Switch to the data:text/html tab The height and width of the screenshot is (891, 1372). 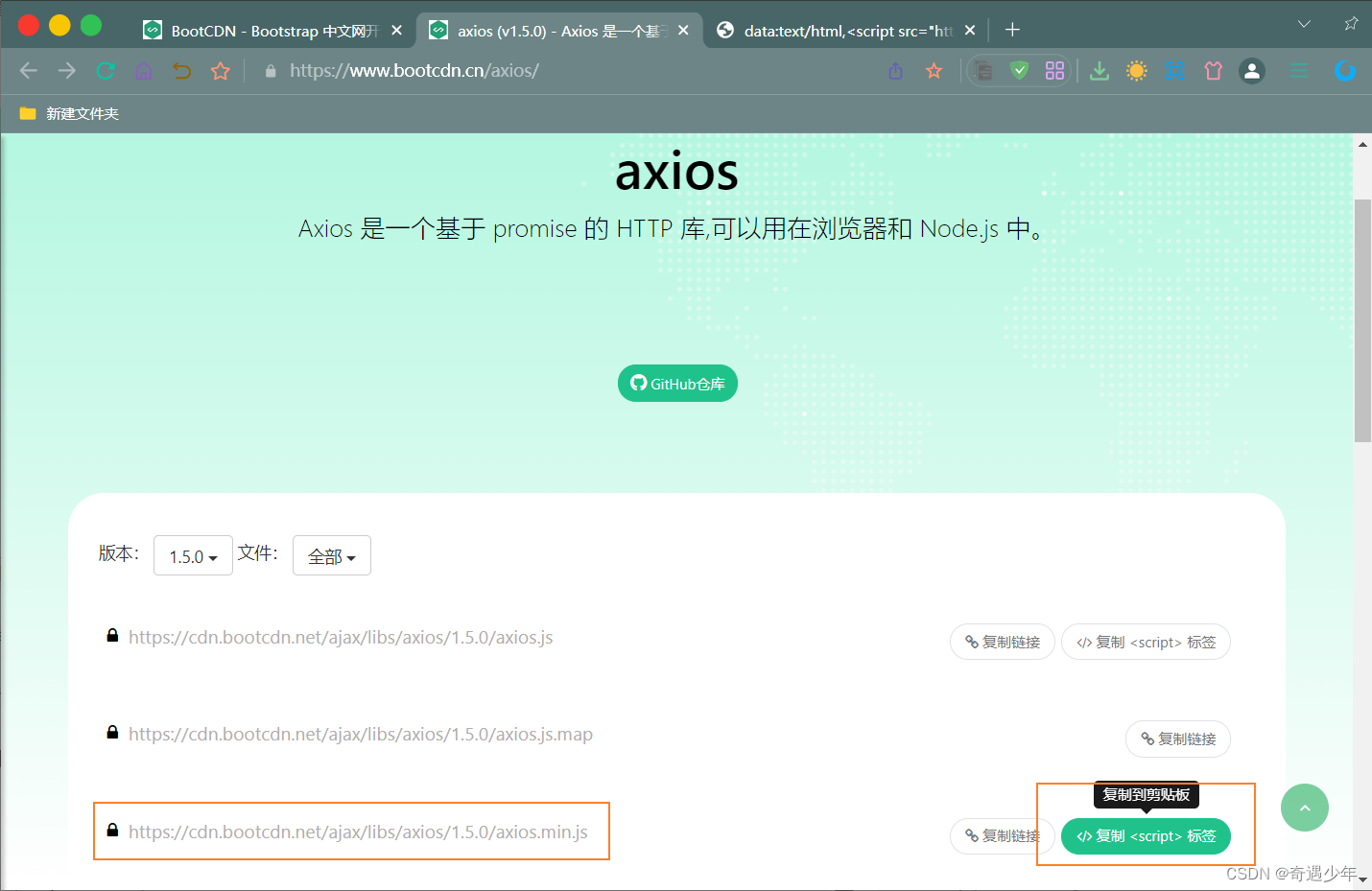pyautogui.click(x=846, y=31)
